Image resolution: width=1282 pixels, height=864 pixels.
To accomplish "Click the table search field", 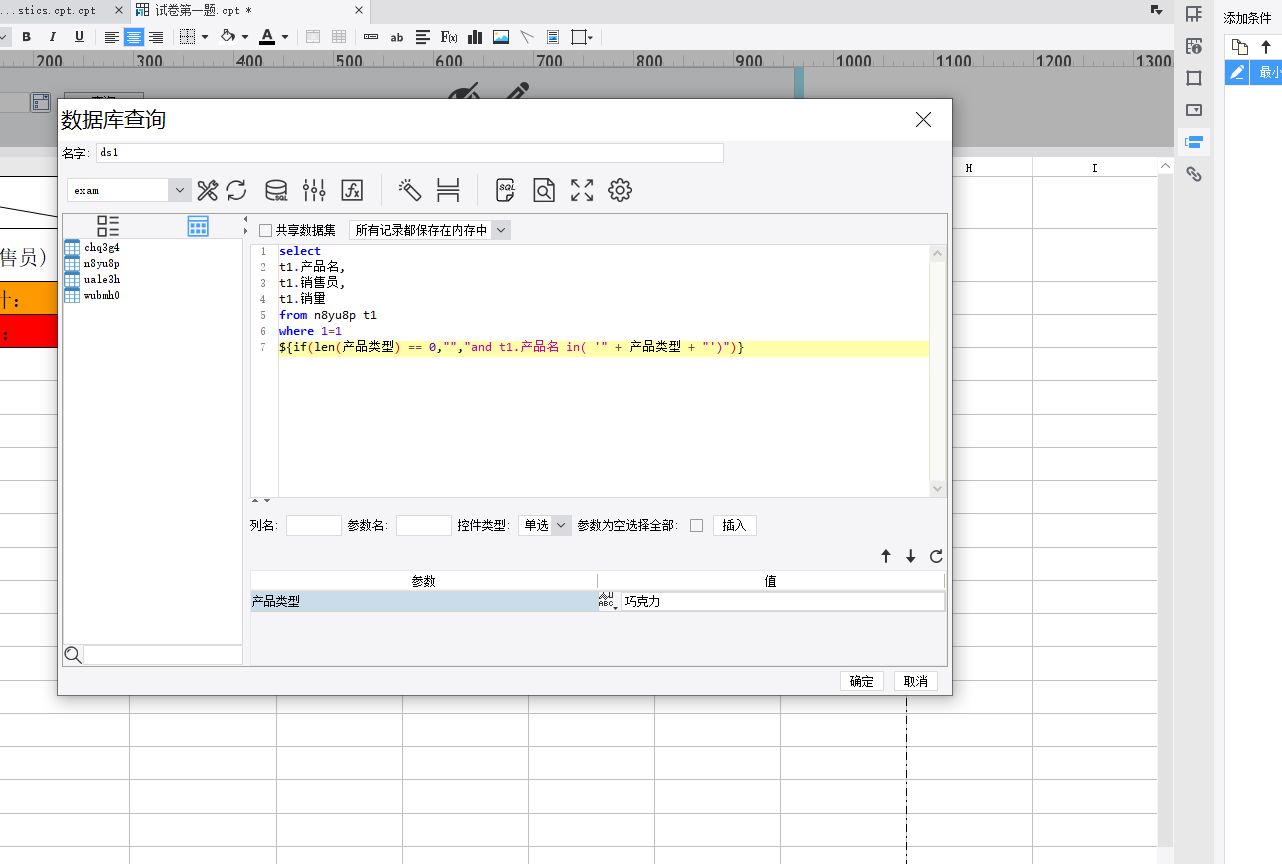I will coord(163,655).
